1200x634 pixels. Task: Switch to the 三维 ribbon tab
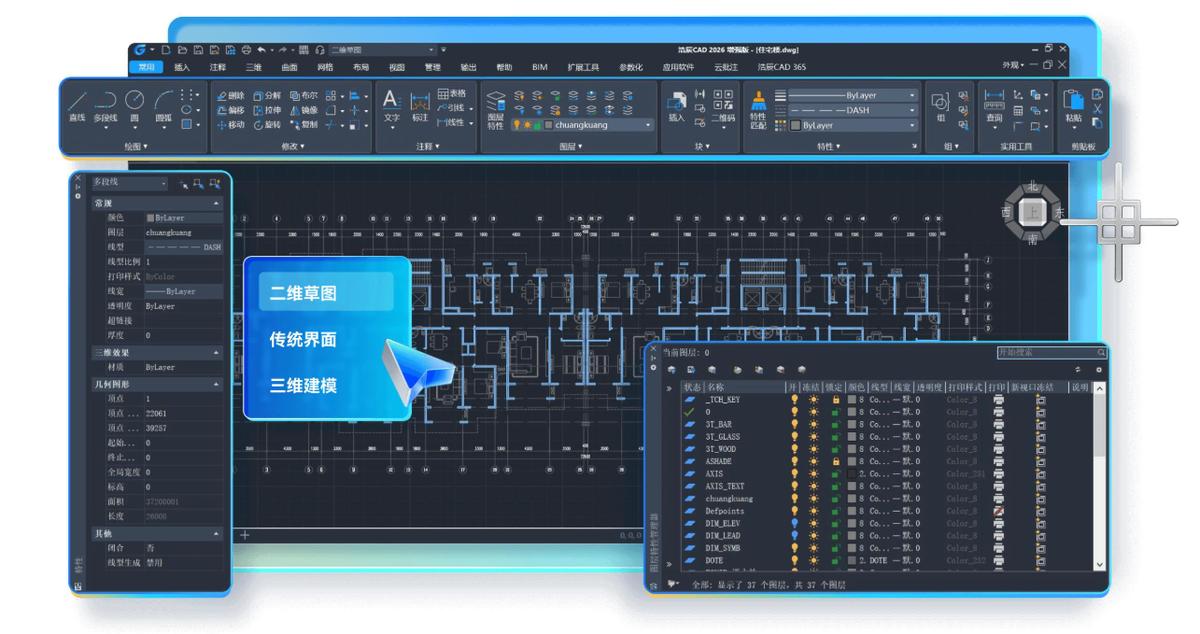point(254,67)
